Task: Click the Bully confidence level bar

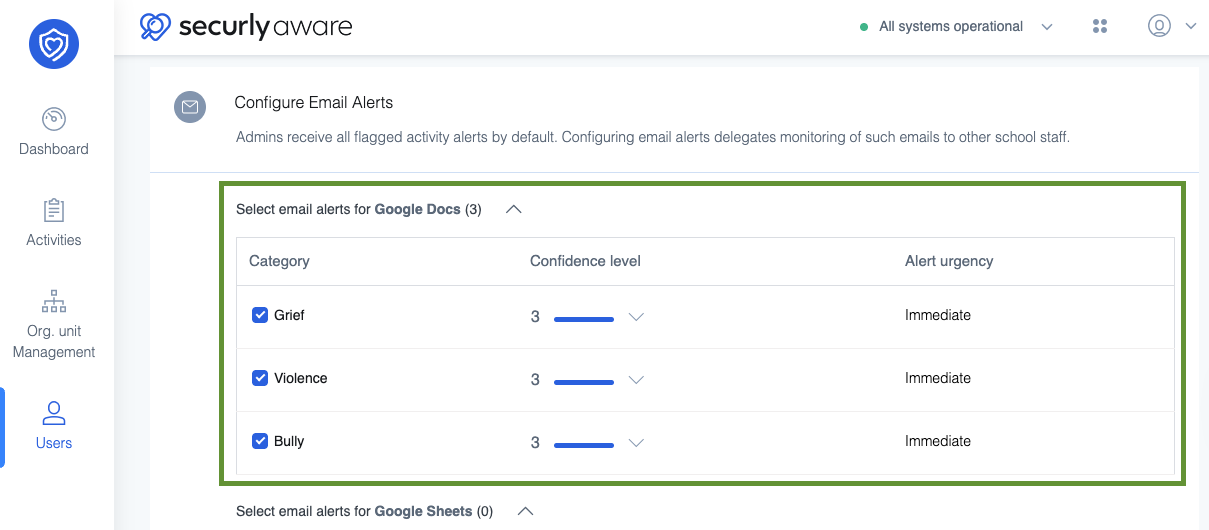Action: tap(584, 445)
